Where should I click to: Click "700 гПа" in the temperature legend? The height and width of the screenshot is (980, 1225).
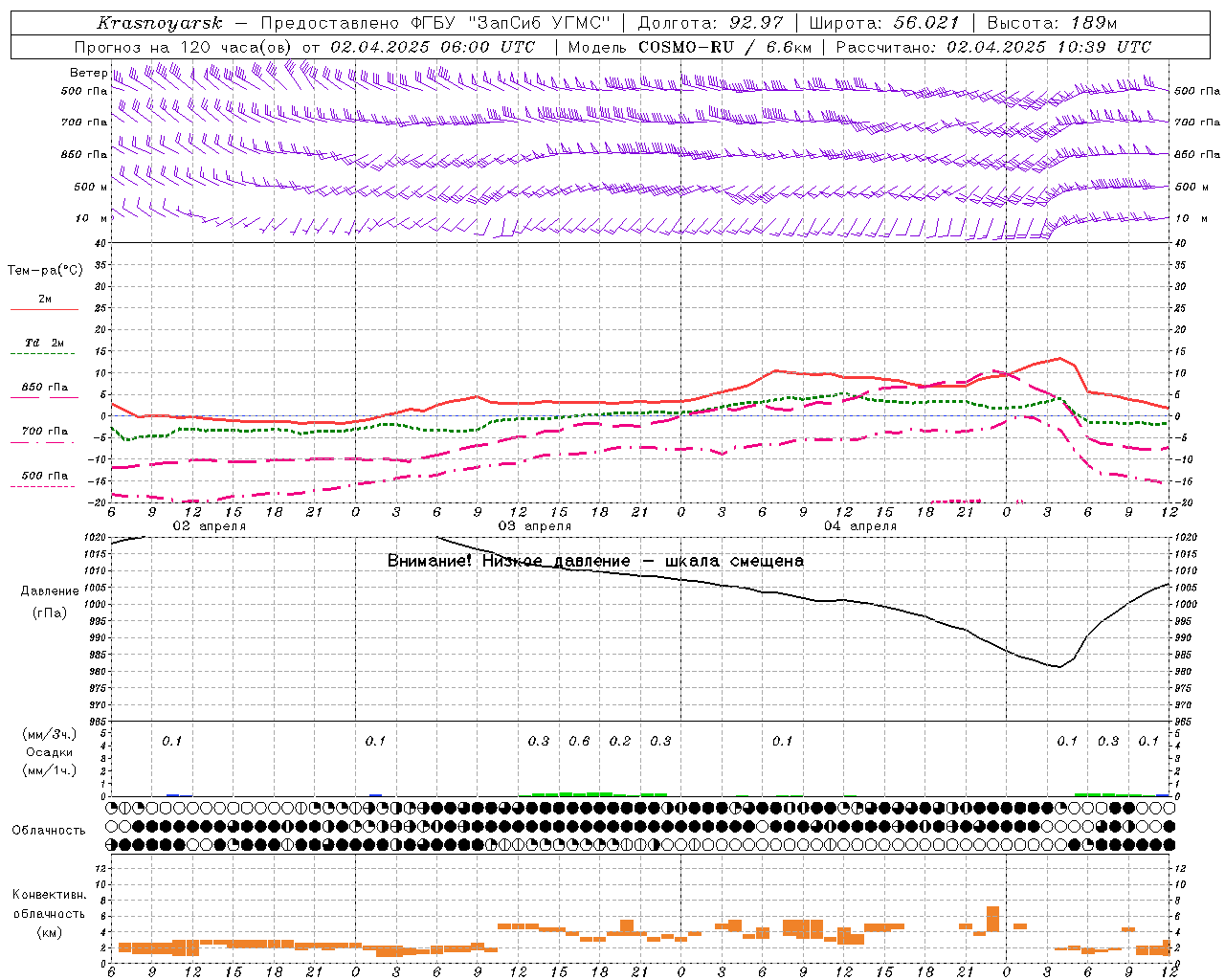click(45, 432)
